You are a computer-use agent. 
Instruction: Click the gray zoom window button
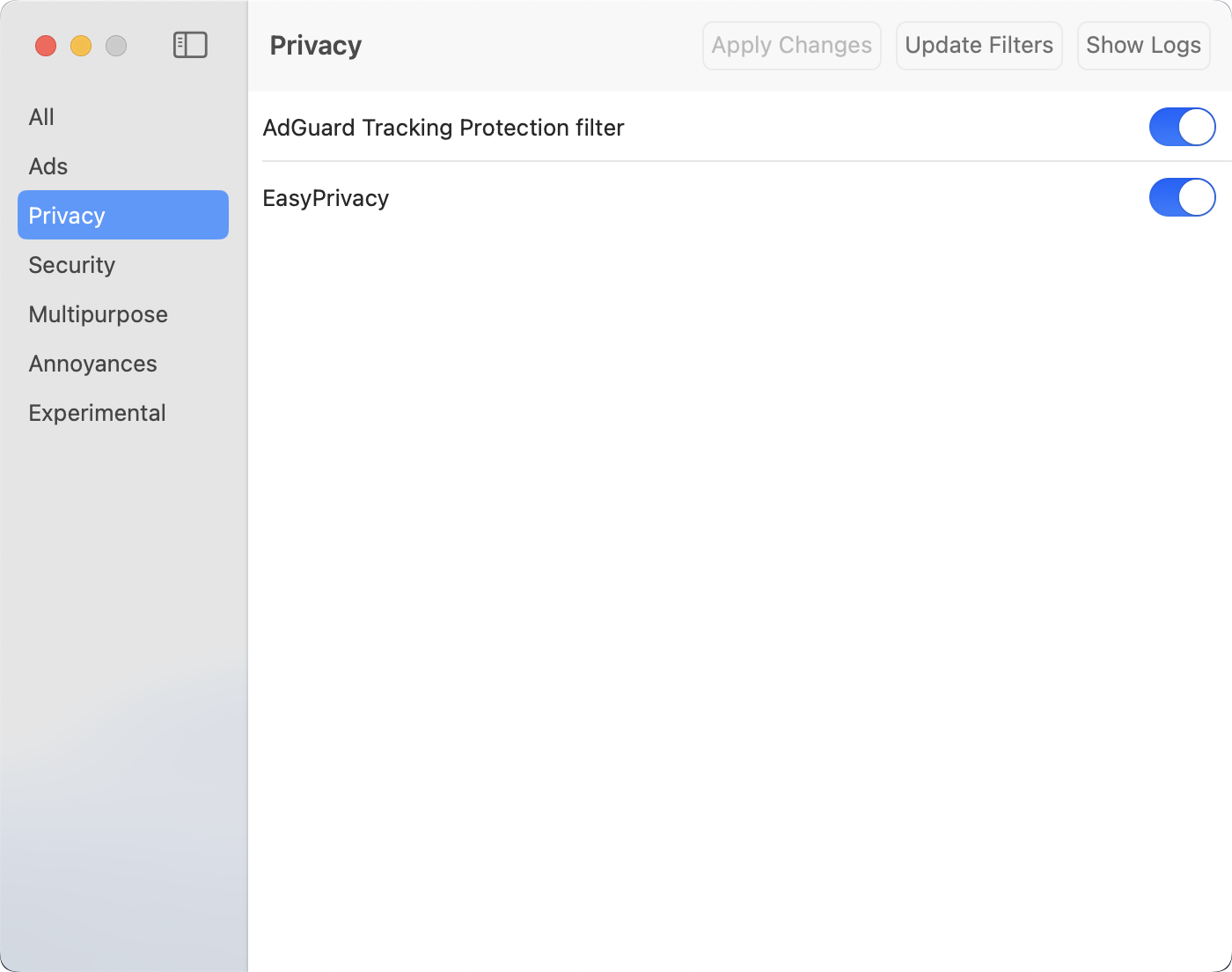116,46
